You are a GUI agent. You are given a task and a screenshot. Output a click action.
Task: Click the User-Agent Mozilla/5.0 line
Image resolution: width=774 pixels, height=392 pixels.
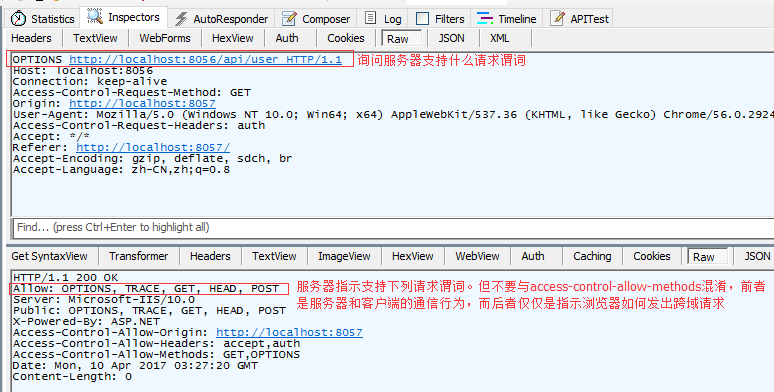point(393,115)
